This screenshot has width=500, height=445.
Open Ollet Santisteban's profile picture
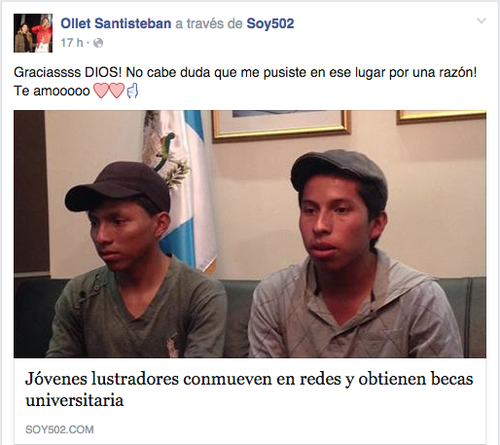pyautogui.click(x=33, y=33)
